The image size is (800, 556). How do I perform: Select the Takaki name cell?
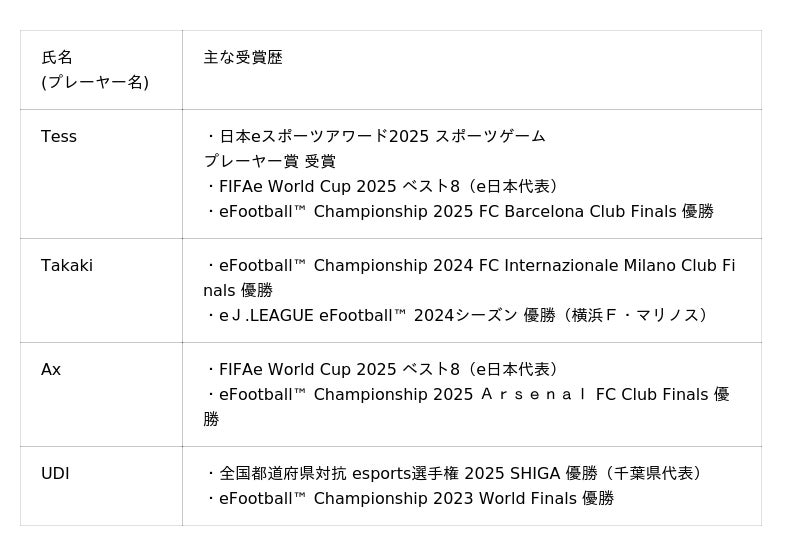67,266
